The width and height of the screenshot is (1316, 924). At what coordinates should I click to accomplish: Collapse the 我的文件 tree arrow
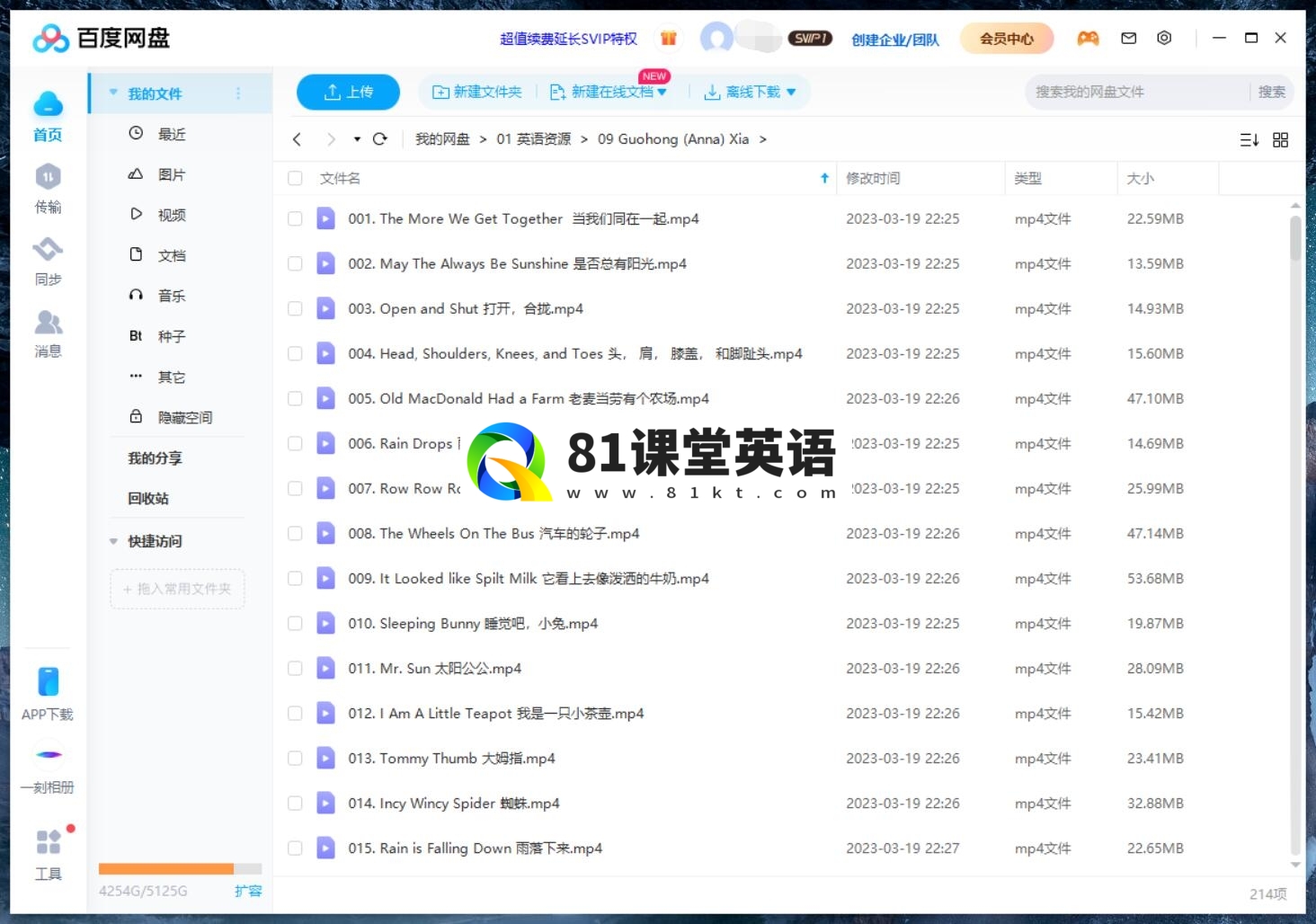pyautogui.click(x=113, y=93)
